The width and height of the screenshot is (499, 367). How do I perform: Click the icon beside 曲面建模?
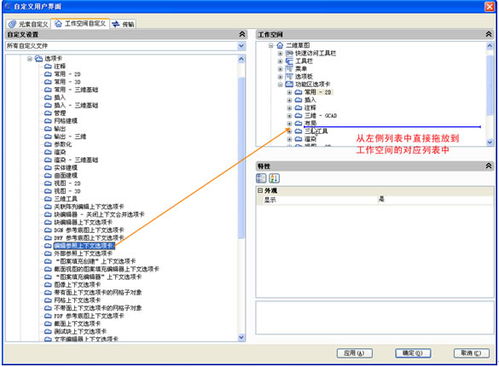(48, 176)
